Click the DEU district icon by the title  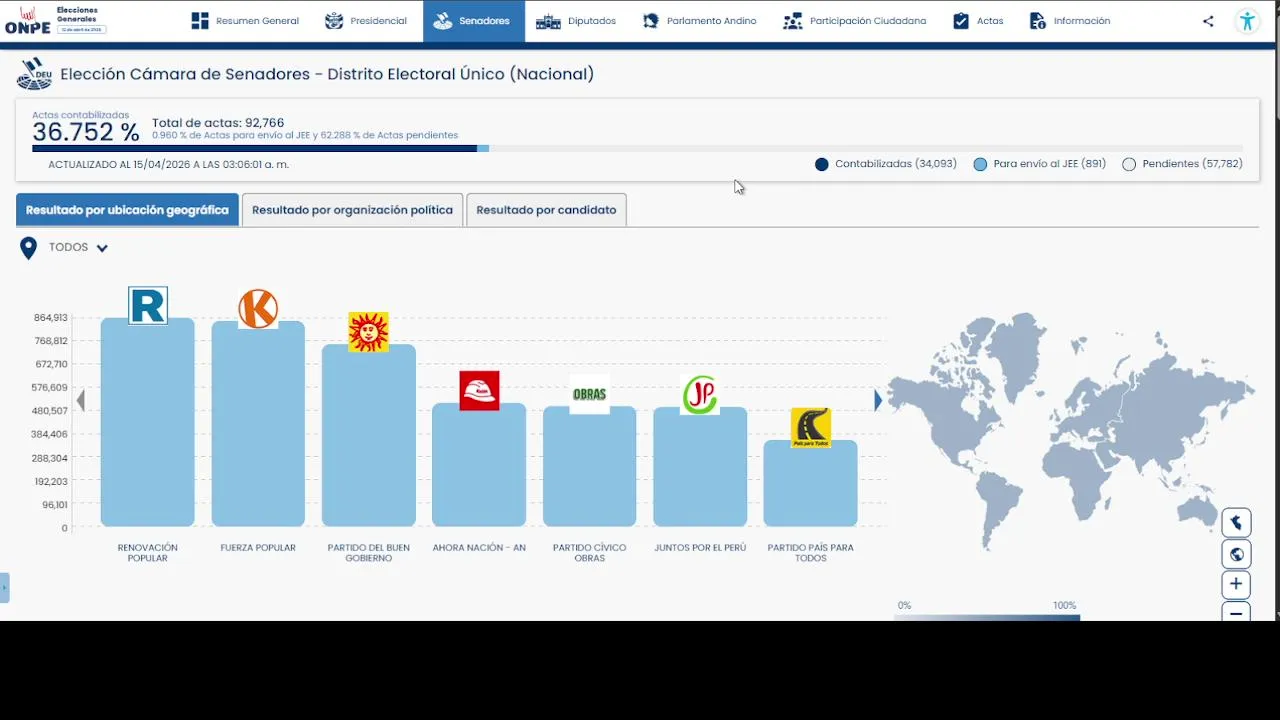(34, 74)
